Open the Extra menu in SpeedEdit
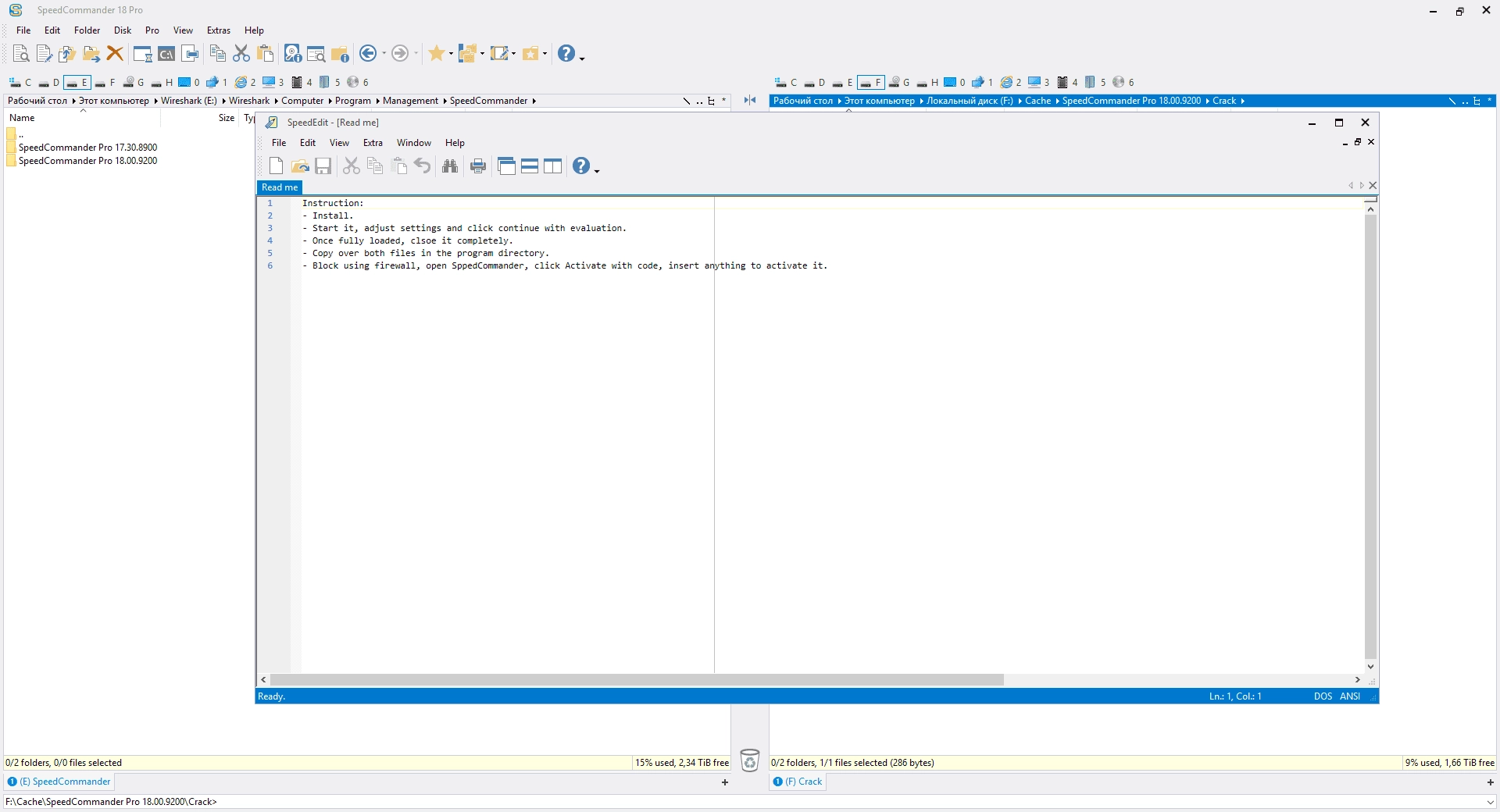Viewport: 1500px width, 812px height. [x=373, y=143]
